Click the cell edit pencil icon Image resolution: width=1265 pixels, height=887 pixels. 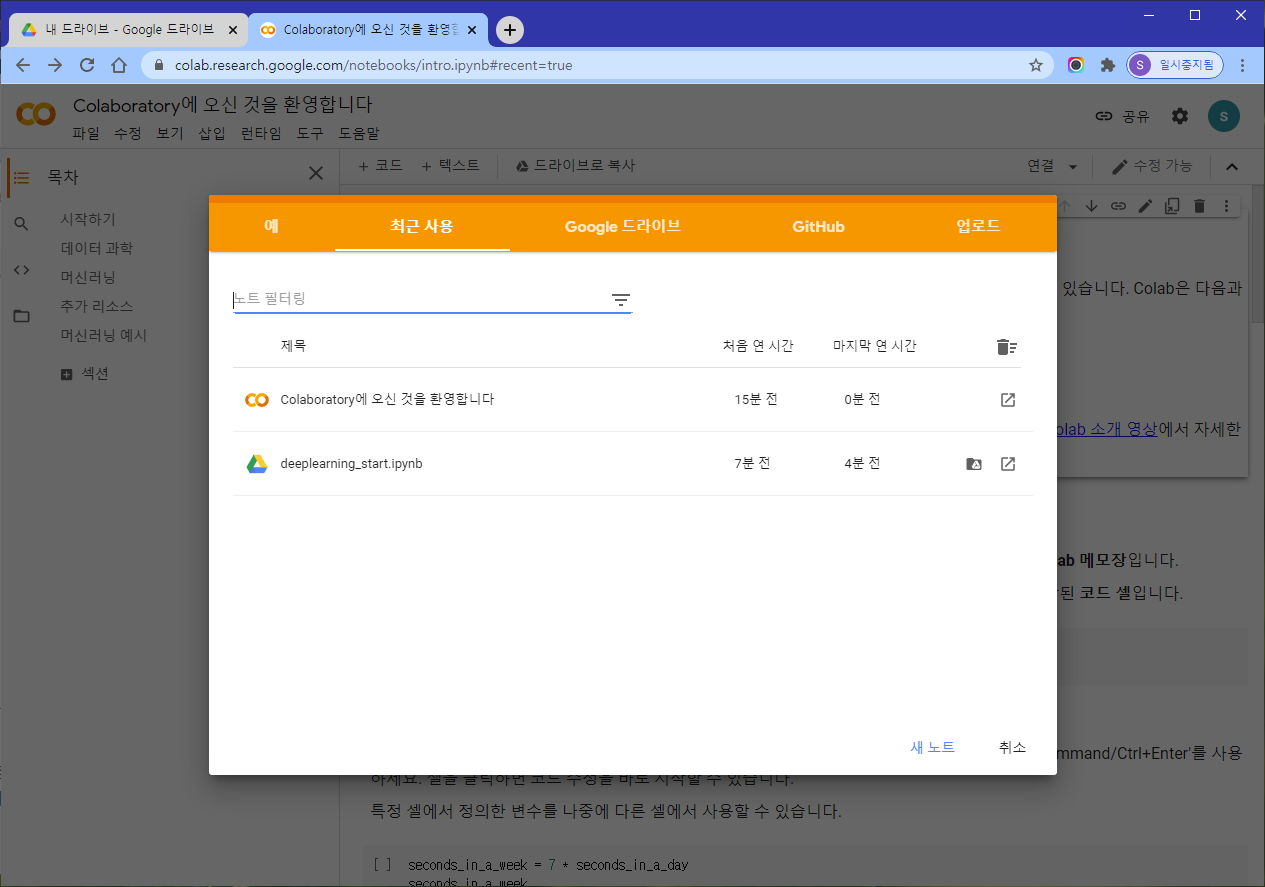(1145, 206)
